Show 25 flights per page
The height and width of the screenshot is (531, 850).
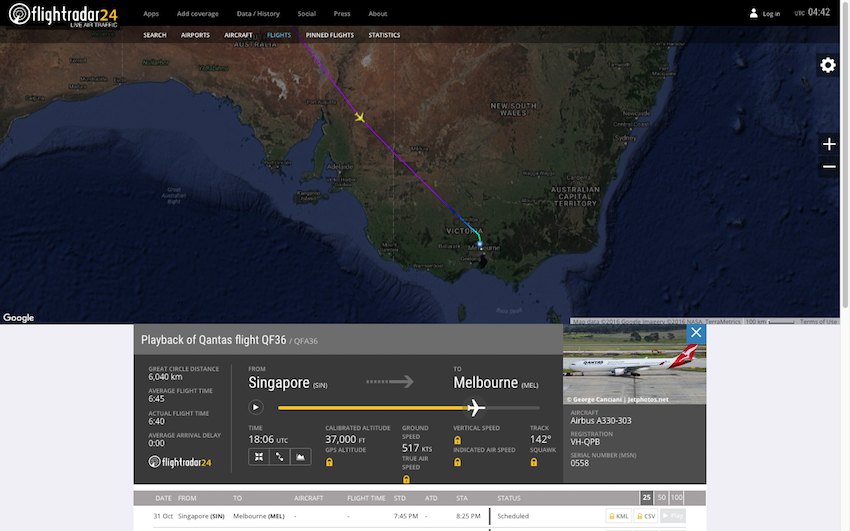pyautogui.click(x=646, y=497)
